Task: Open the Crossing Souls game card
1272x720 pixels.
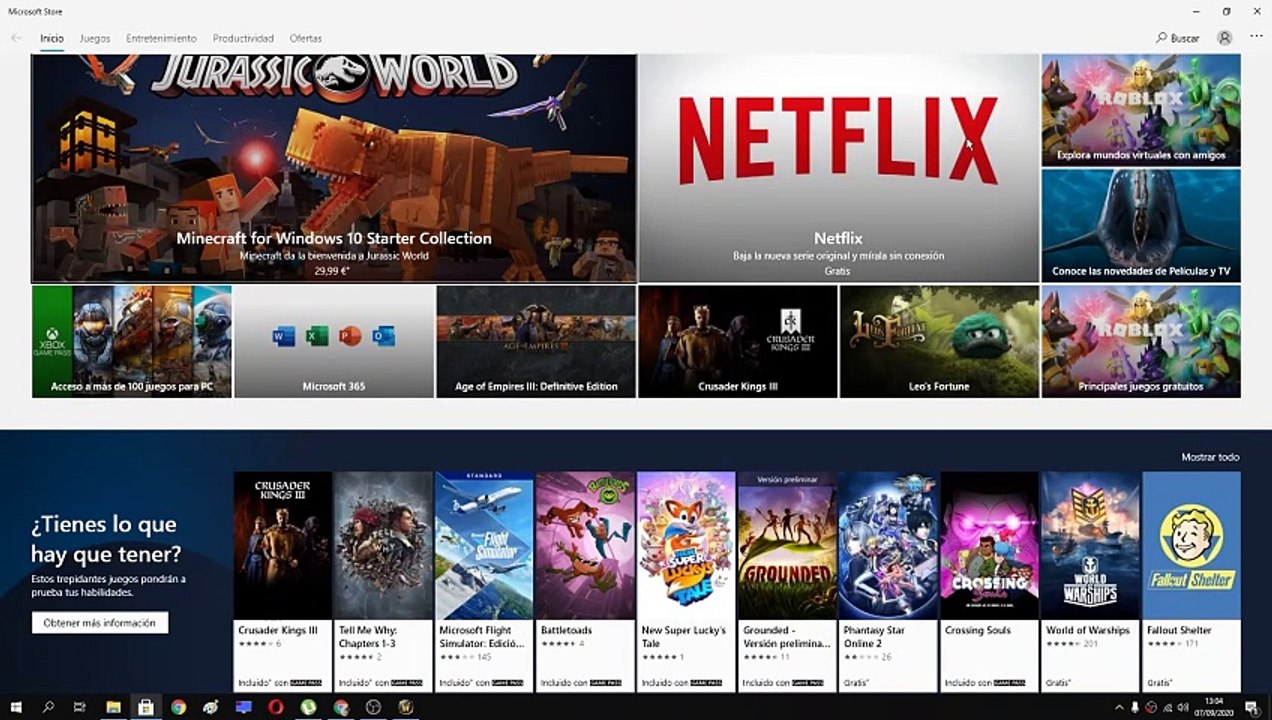Action: pos(989,581)
